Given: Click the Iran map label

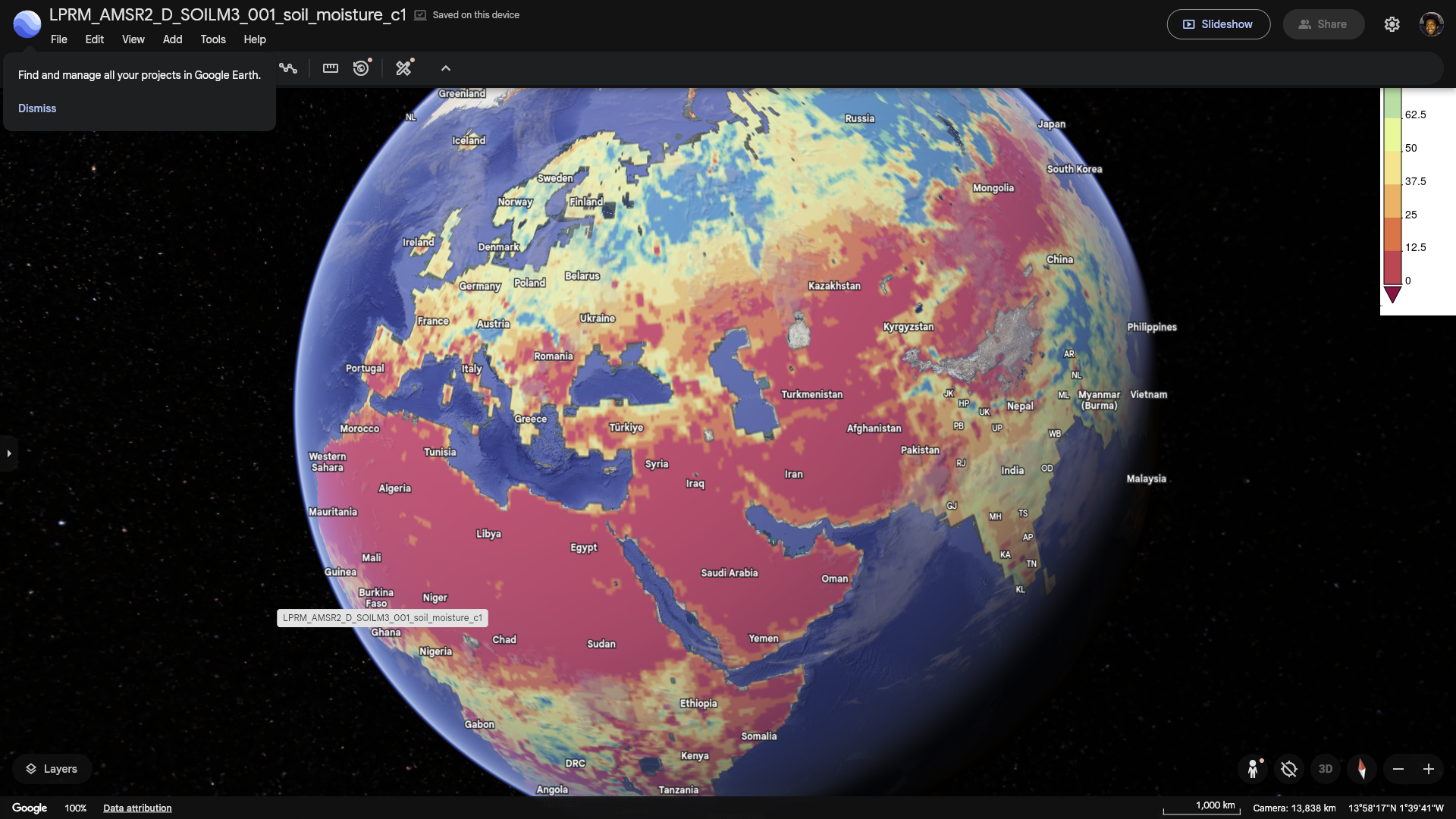Looking at the screenshot, I should [x=794, y=475].
